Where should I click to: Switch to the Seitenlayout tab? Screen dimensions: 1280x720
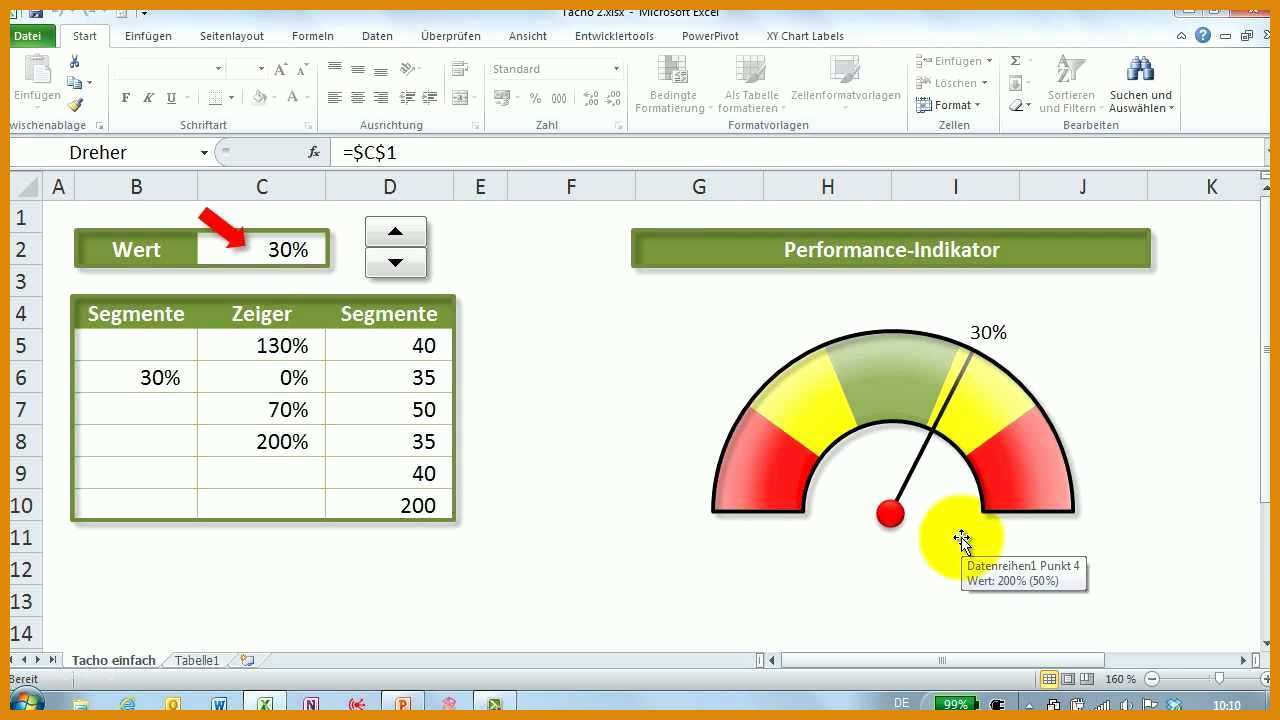[232, 36]
